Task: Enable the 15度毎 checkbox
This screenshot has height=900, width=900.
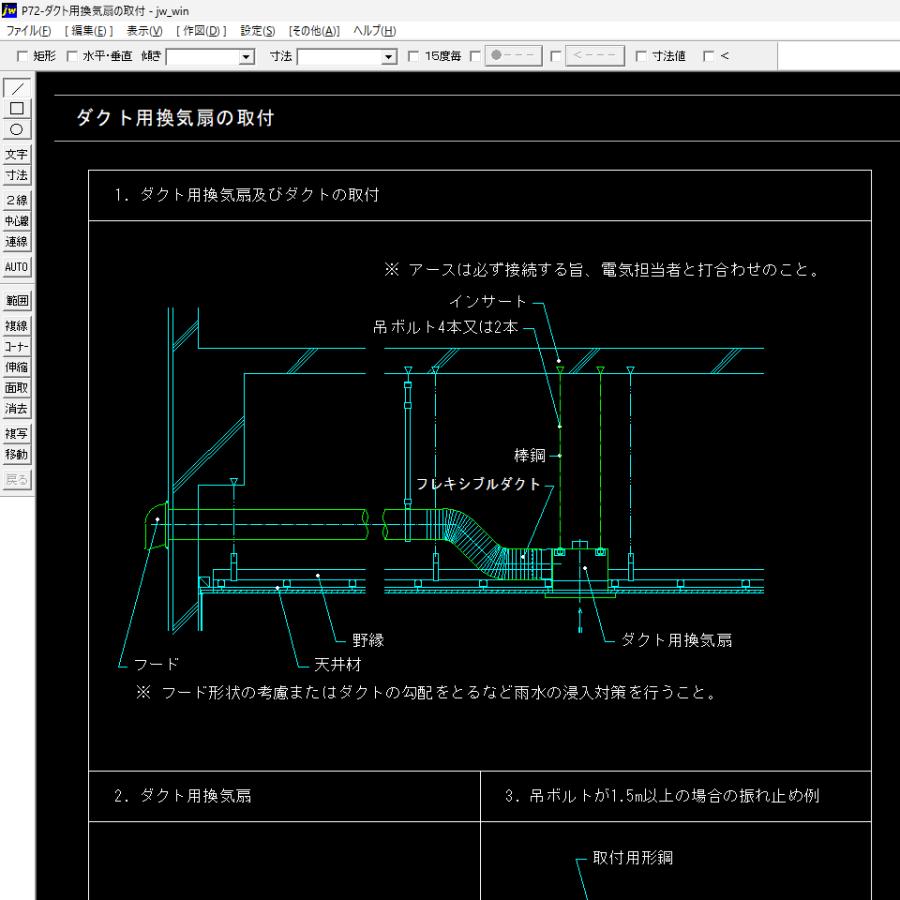Action: tap(413, 56)
